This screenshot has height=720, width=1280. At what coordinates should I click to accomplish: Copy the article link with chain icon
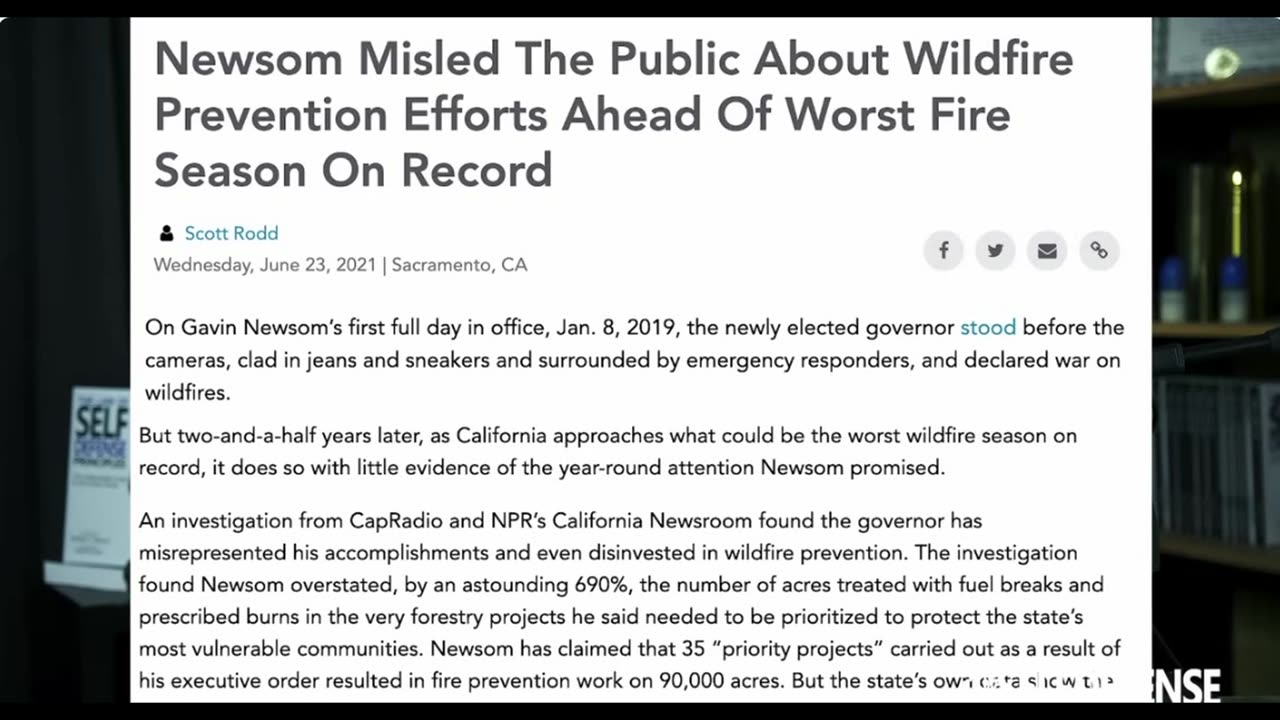[x=1099, y=250]
